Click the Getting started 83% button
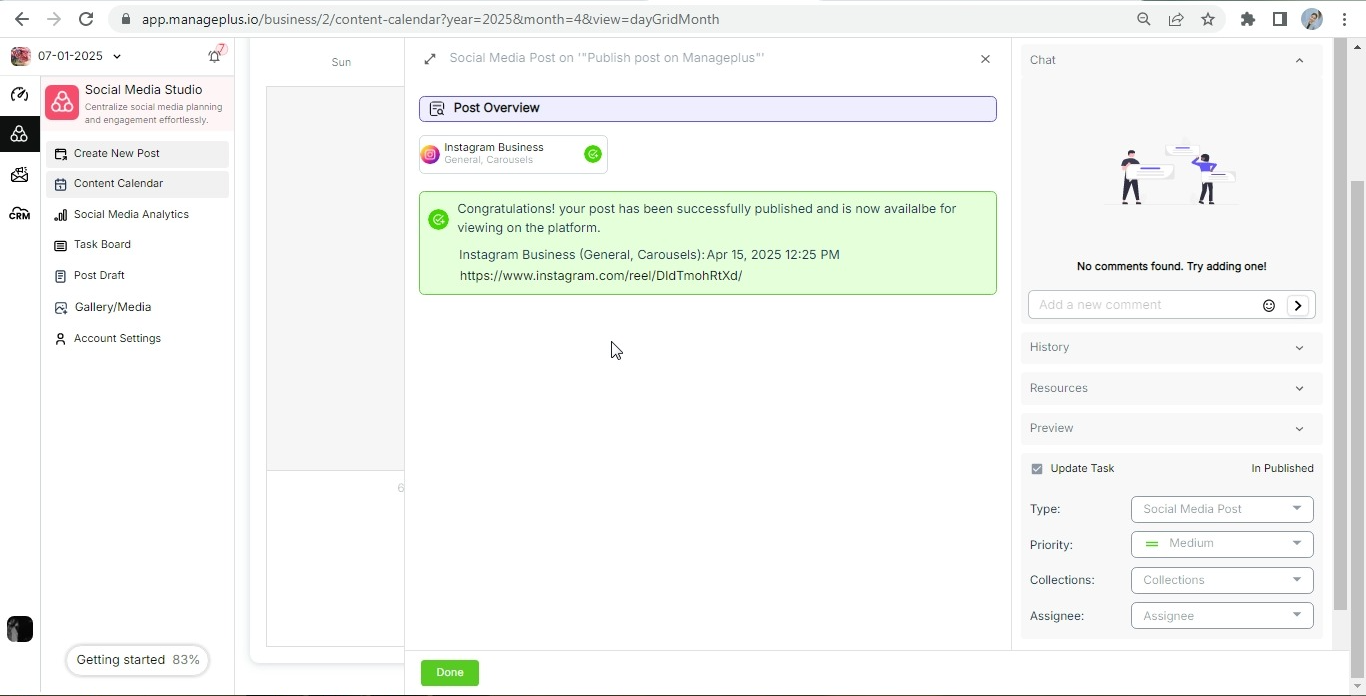 (137, 660)
